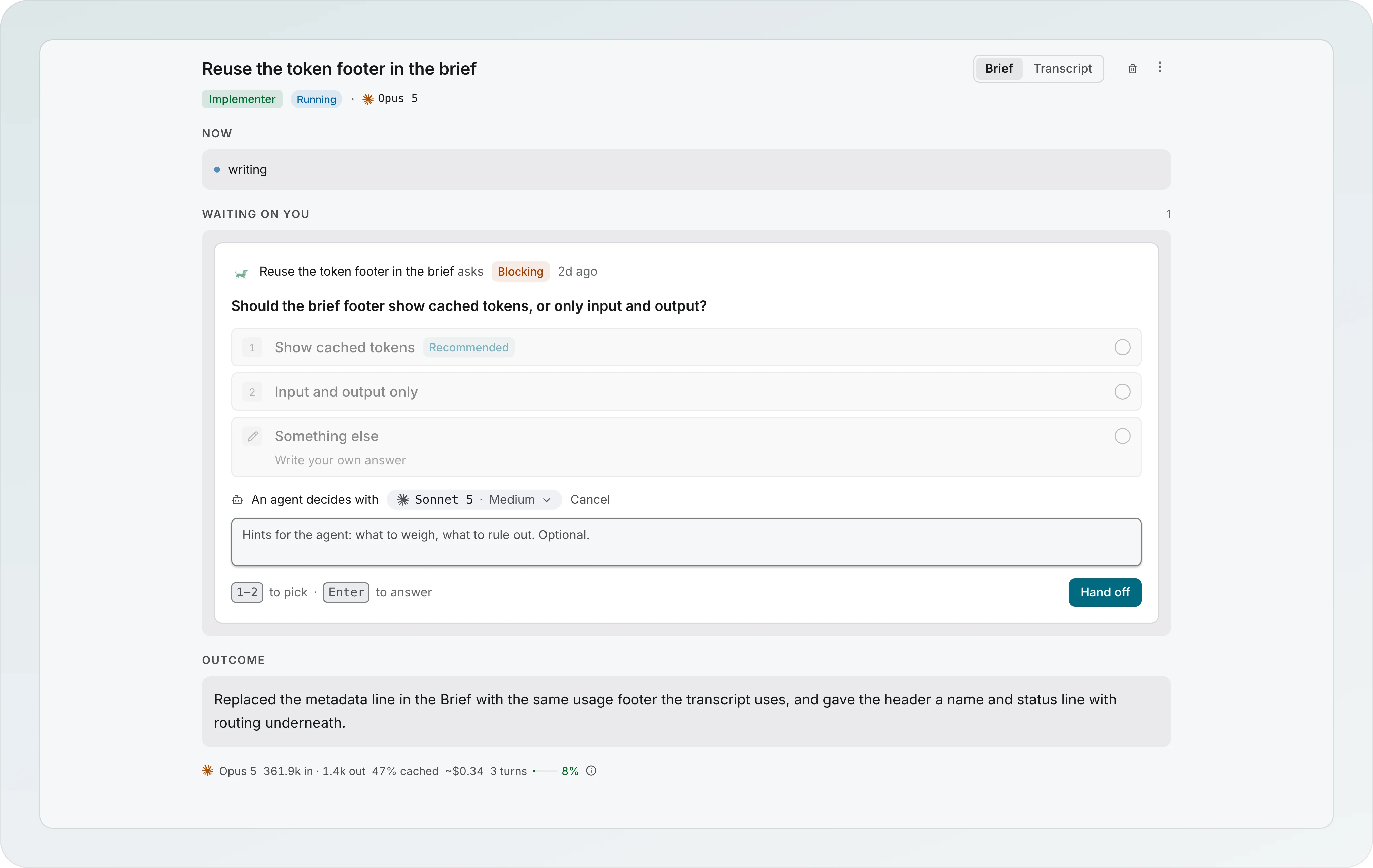1373x868 pixels.
Task: Cancel the agent decision
Action: (x=590, y=500)
